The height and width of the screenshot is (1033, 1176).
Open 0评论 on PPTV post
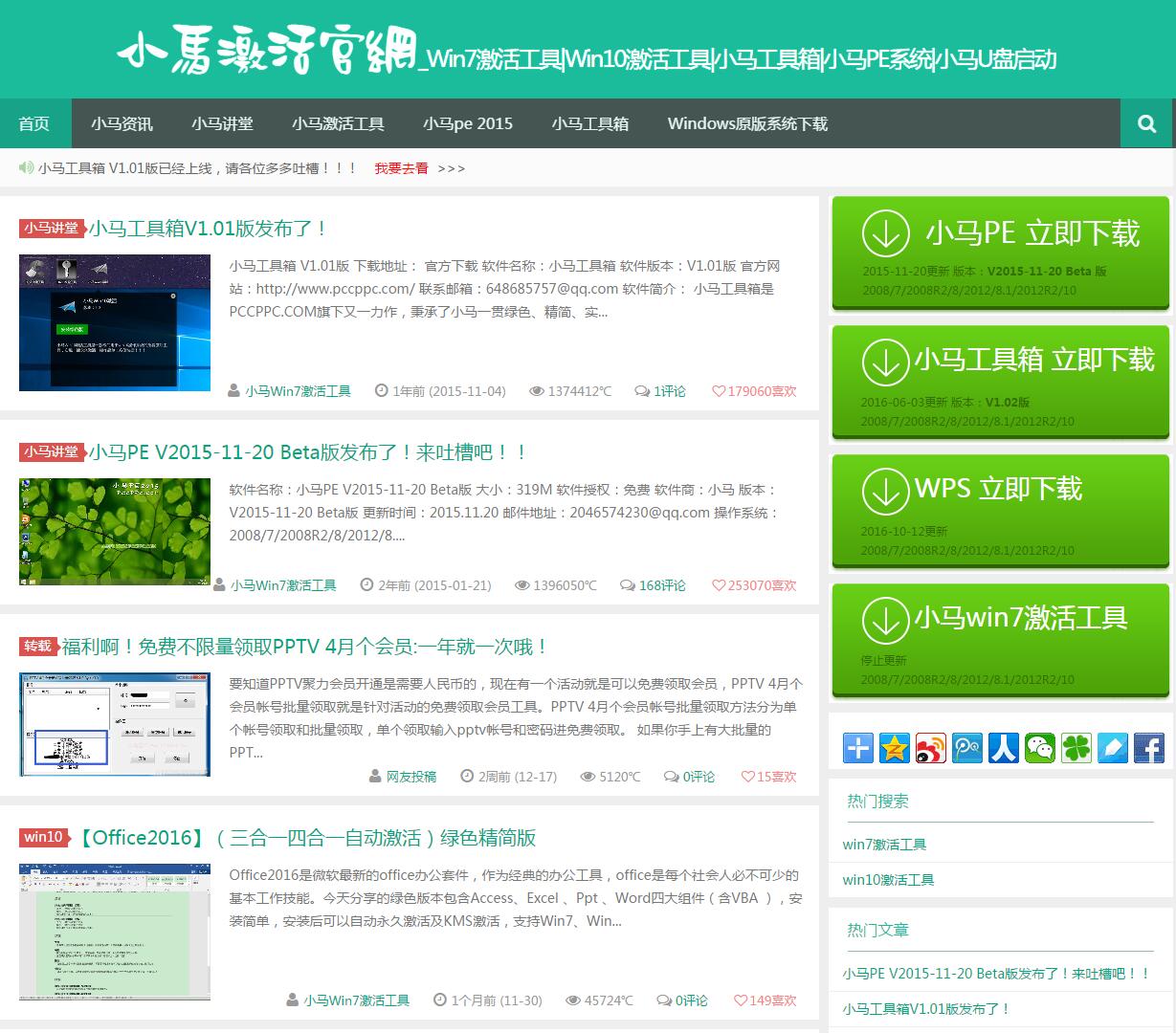699,777
